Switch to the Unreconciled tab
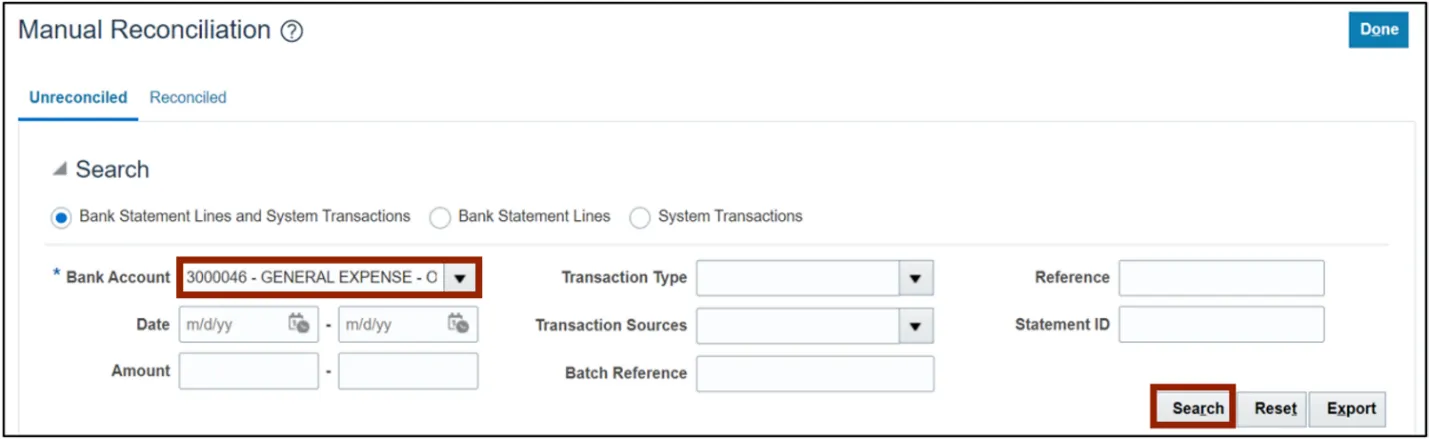The width and height of the screenshot is (1429, 439). pos(78,98)
